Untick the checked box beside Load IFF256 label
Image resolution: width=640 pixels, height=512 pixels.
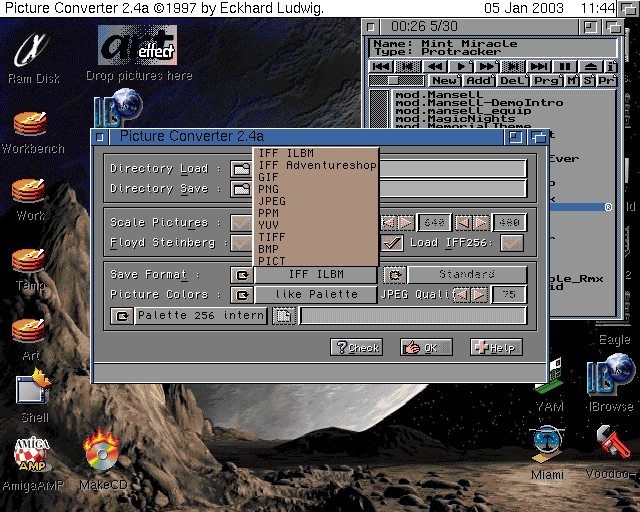[x=392, y=243]
